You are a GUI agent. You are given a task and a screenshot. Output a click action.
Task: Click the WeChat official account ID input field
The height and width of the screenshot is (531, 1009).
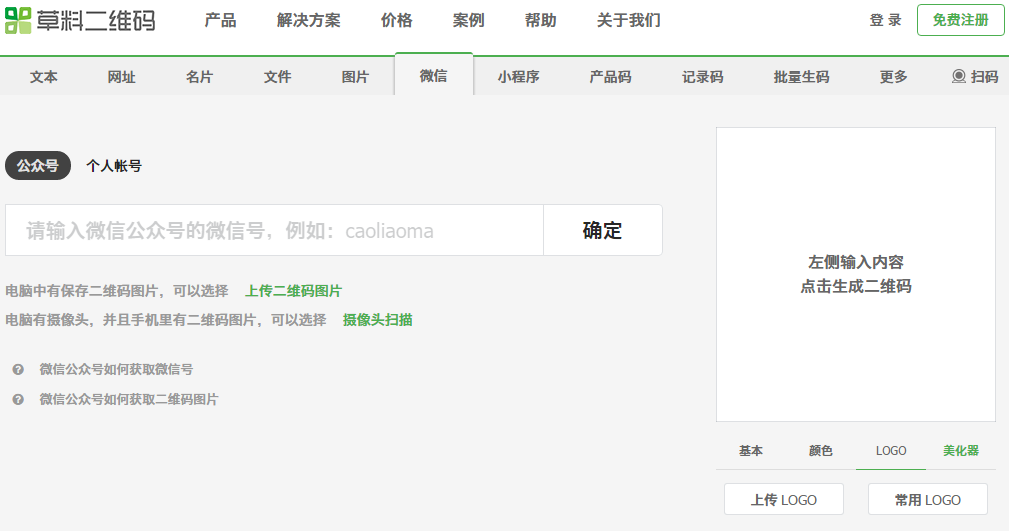(275, 230)
